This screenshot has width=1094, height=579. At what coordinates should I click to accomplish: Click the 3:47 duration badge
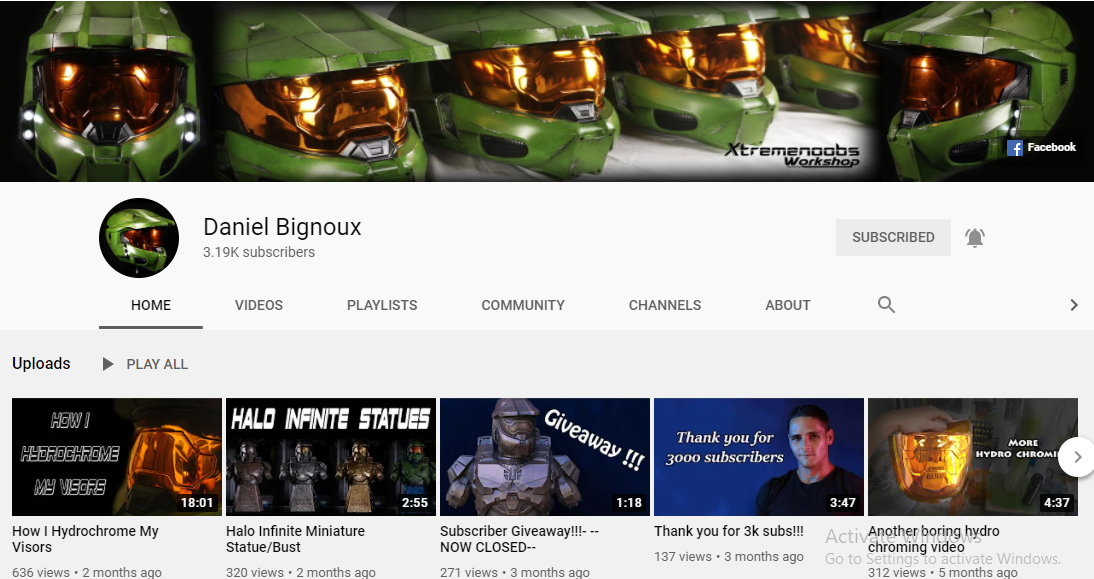click(x=842, y=502)
